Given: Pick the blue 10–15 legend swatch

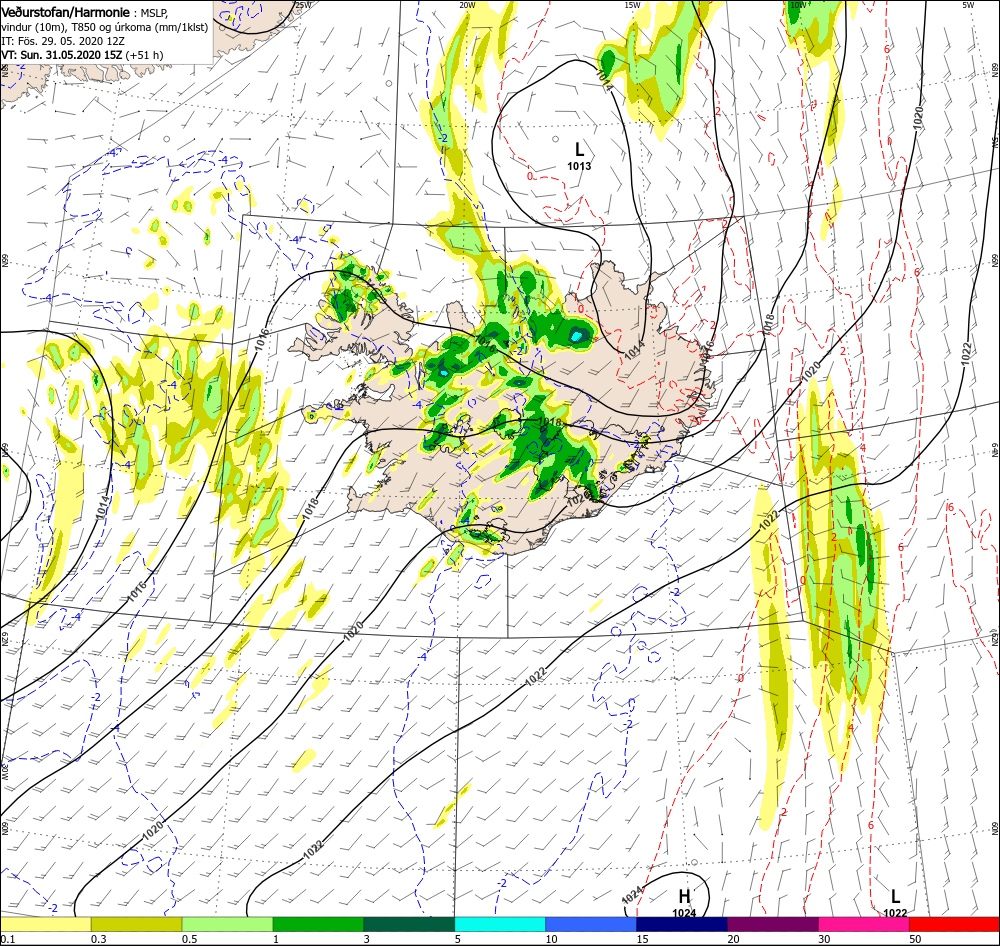Looking at the screenshot, I should [x=591, y=925].
